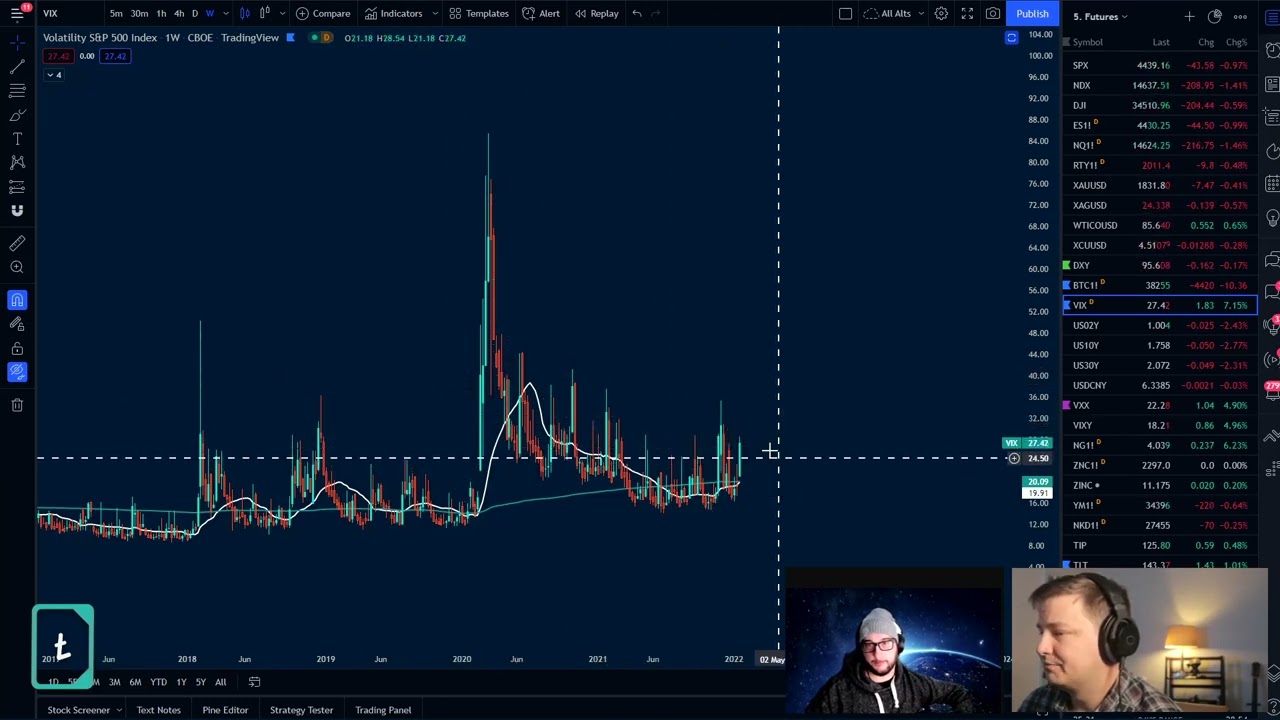Select DXY row in the watchlist
Screen dimensions: 1280x720
[1160, 265]
